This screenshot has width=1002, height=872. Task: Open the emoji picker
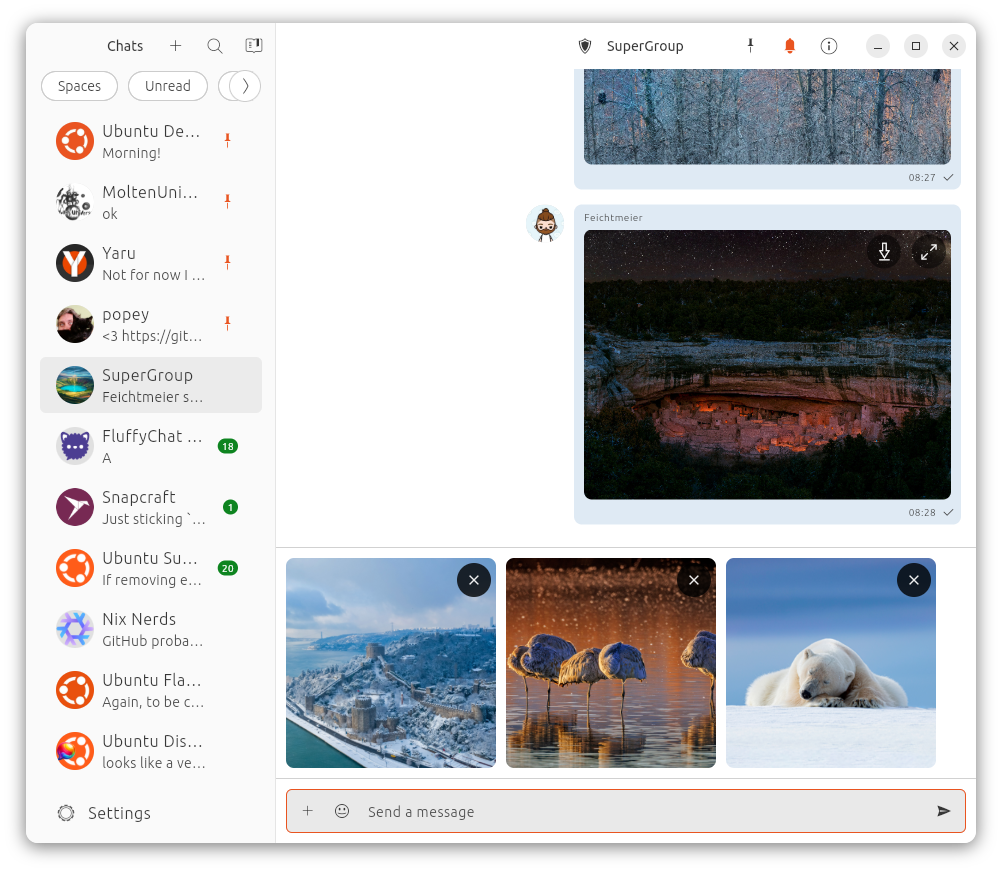click(x=342, y=811)
